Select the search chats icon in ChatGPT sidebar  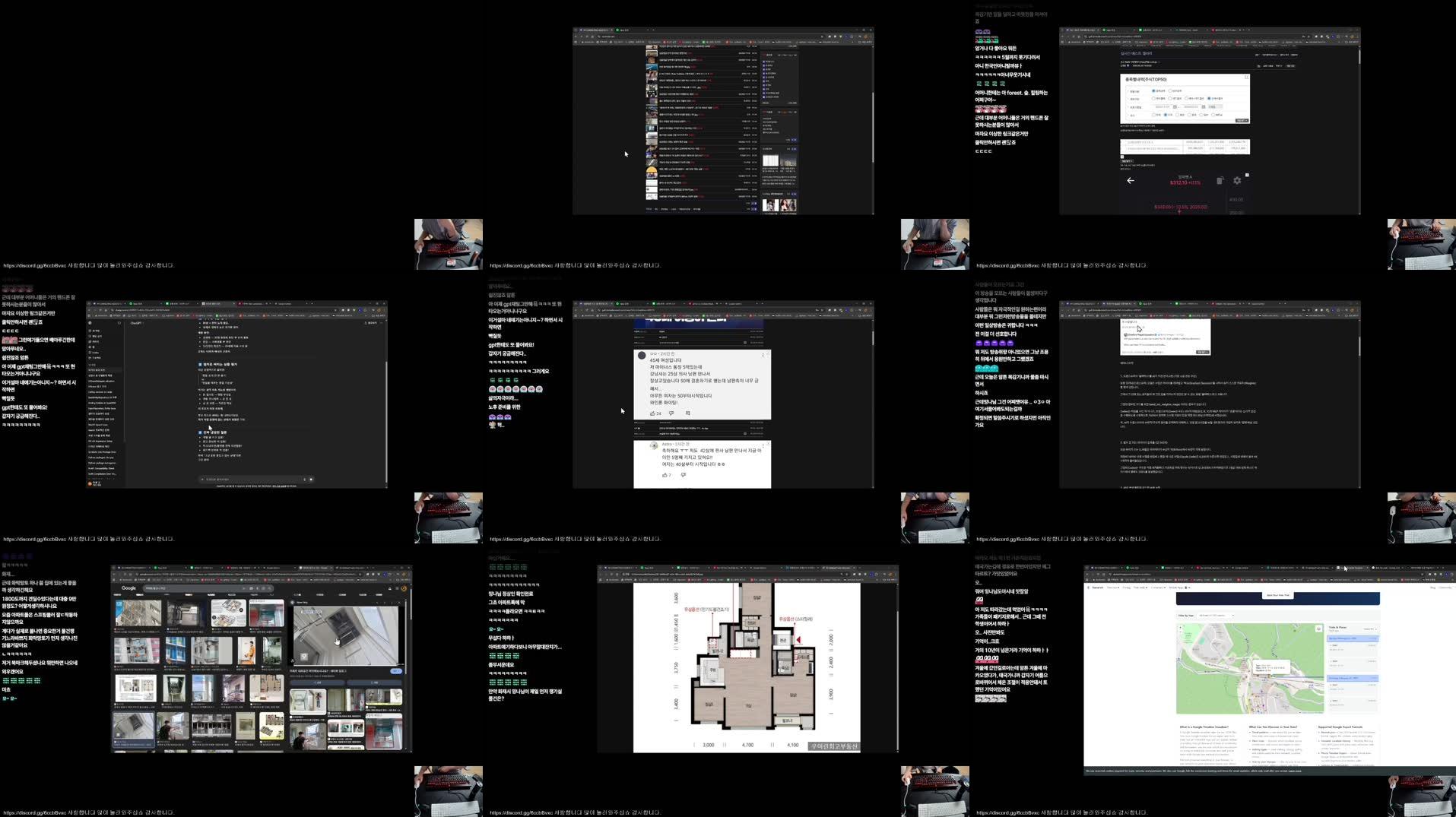(x=93, y=336)
